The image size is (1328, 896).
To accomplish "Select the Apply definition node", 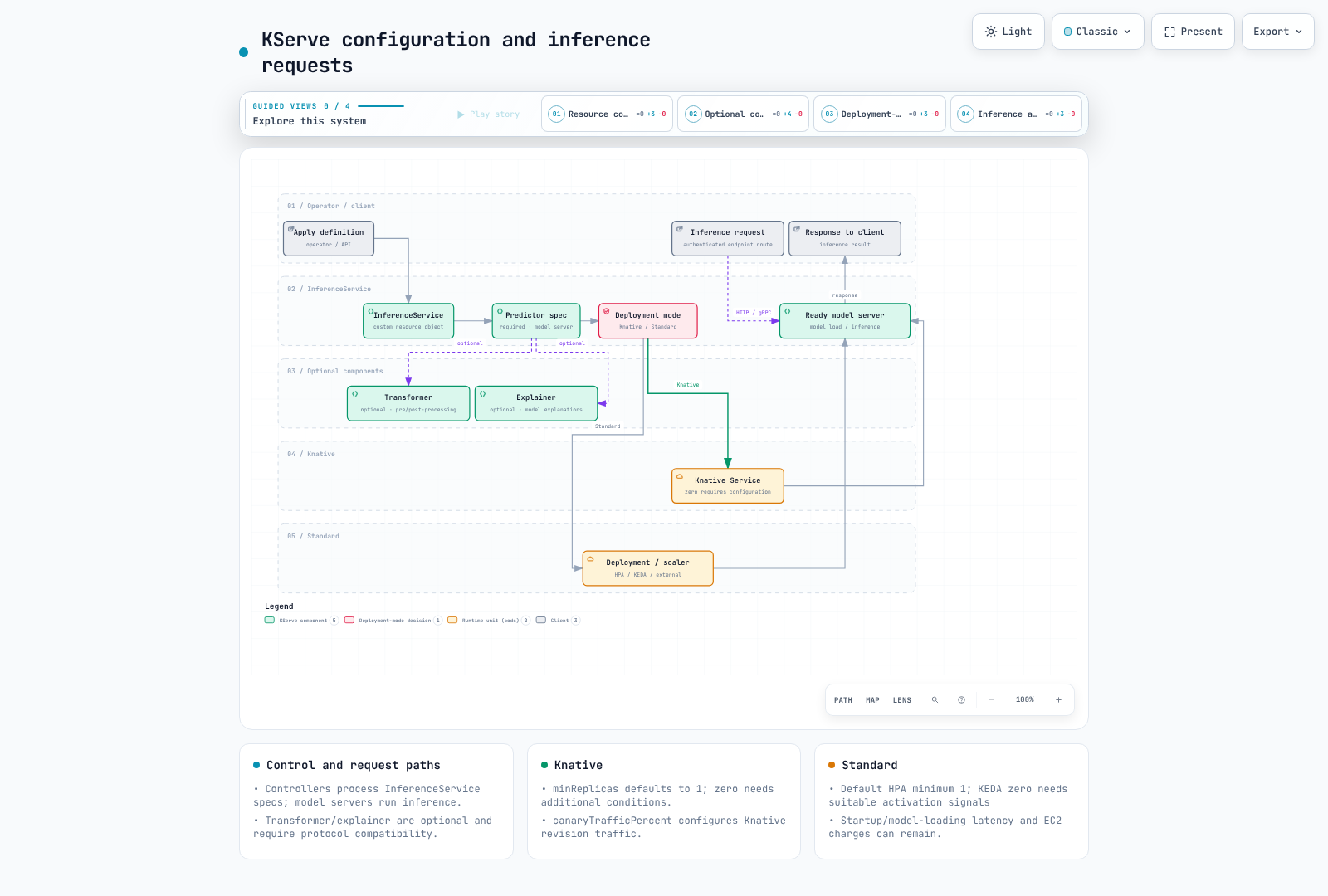I will coord(329,238).
